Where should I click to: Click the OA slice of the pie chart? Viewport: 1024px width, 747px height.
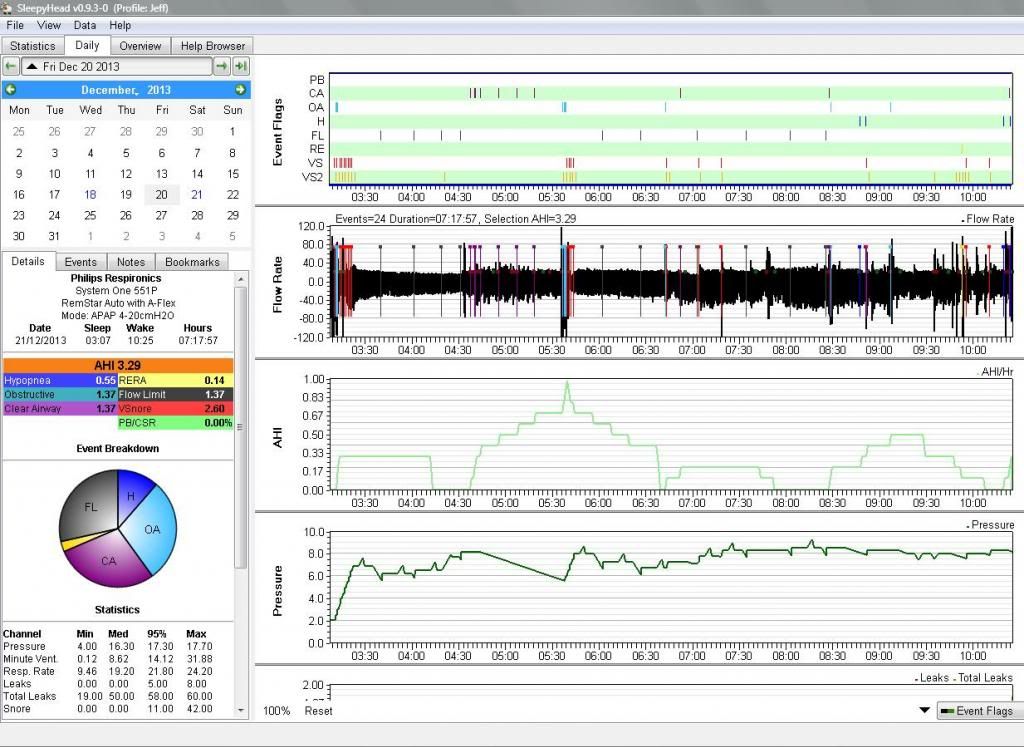[x=152, y=530]
